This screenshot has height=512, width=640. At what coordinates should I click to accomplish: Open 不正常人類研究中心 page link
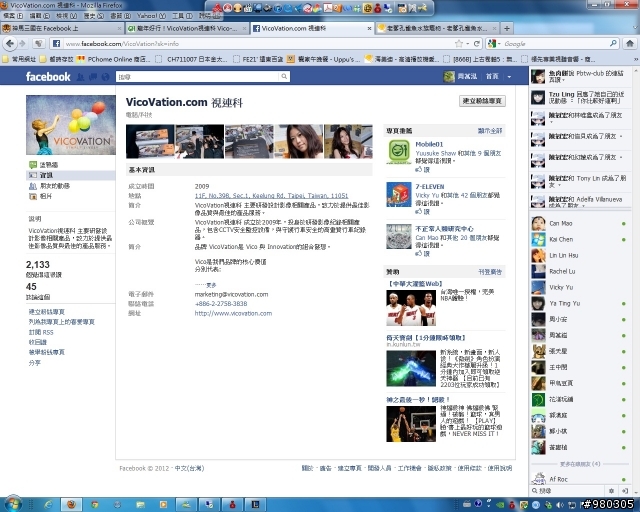(x=444, y=229)
